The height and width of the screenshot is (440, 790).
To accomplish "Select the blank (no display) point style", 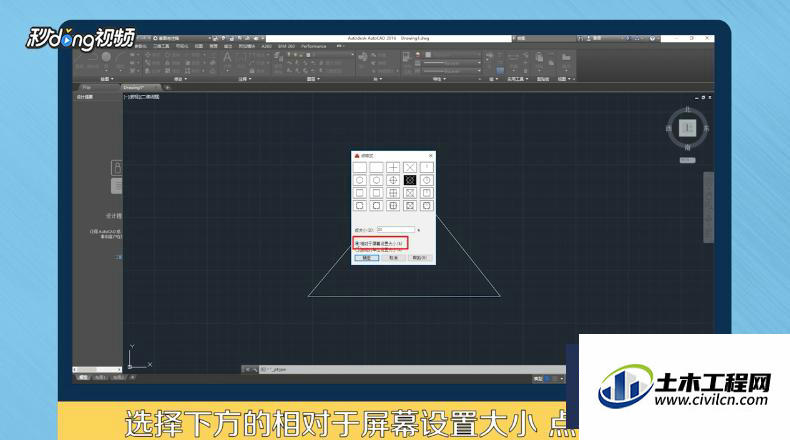I will [376, 167].
